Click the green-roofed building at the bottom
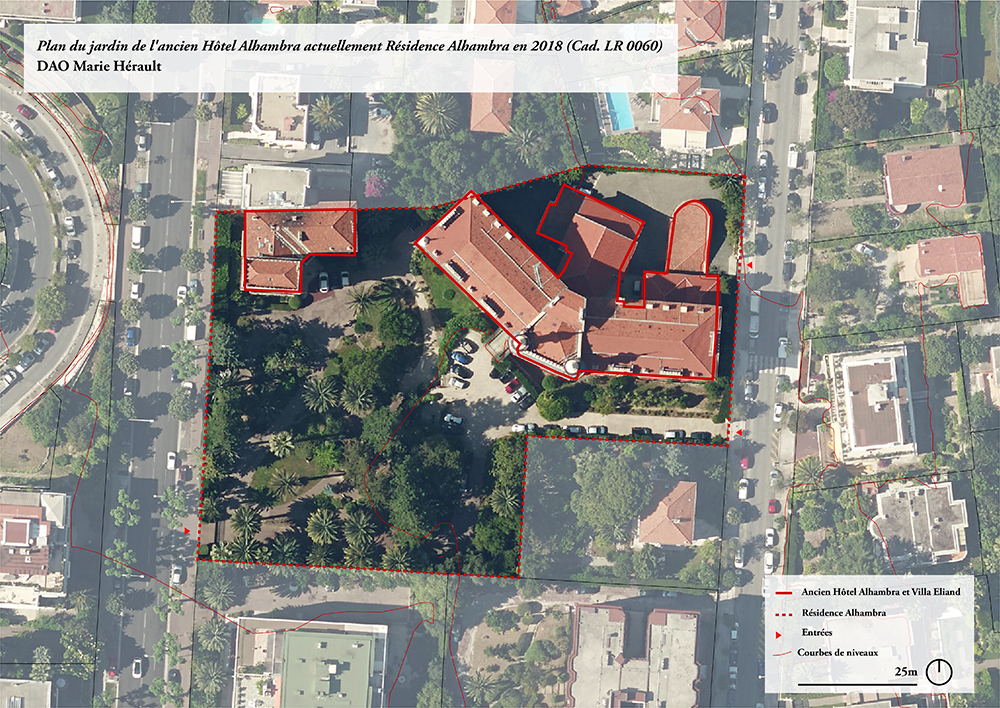1000x708 pixels. pos(327,669)
